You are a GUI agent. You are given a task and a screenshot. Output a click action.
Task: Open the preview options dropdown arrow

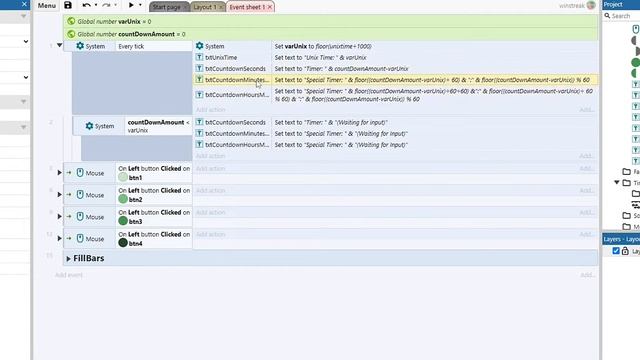click(x=140, y=5)
